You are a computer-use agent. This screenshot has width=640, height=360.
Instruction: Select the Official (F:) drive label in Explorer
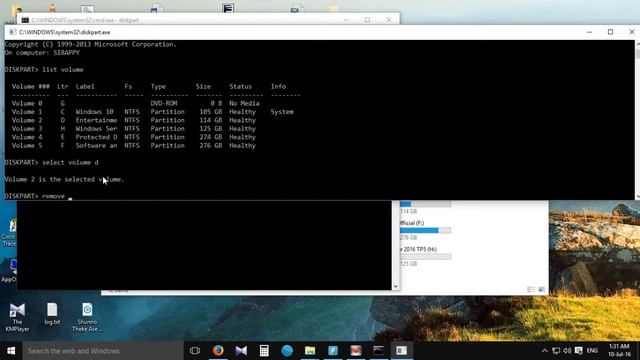[x=412, y=223]
